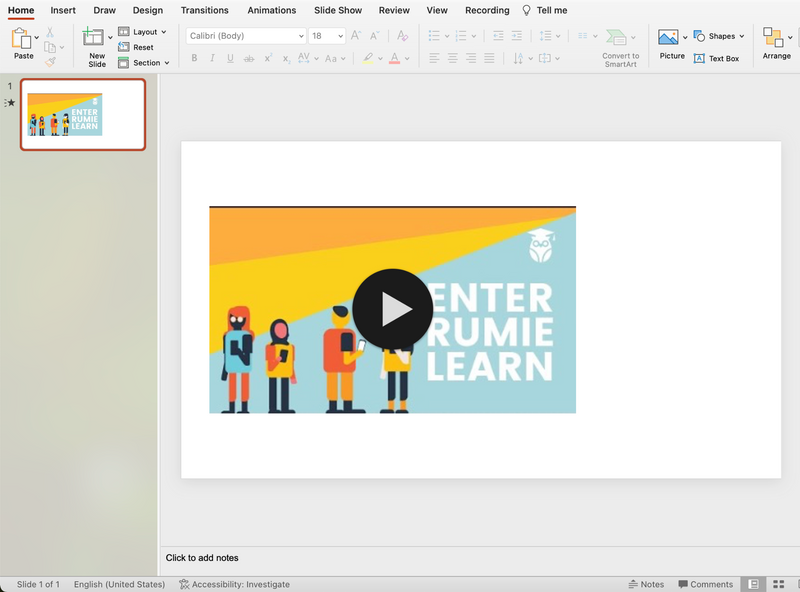Viewport: 800px width, 592px height.
Task: Click the Tell me search box
Action: [x=545, y=10]
